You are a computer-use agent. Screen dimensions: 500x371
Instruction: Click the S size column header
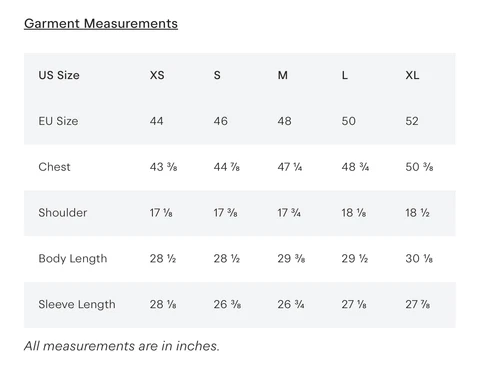[x=217, y=75]
